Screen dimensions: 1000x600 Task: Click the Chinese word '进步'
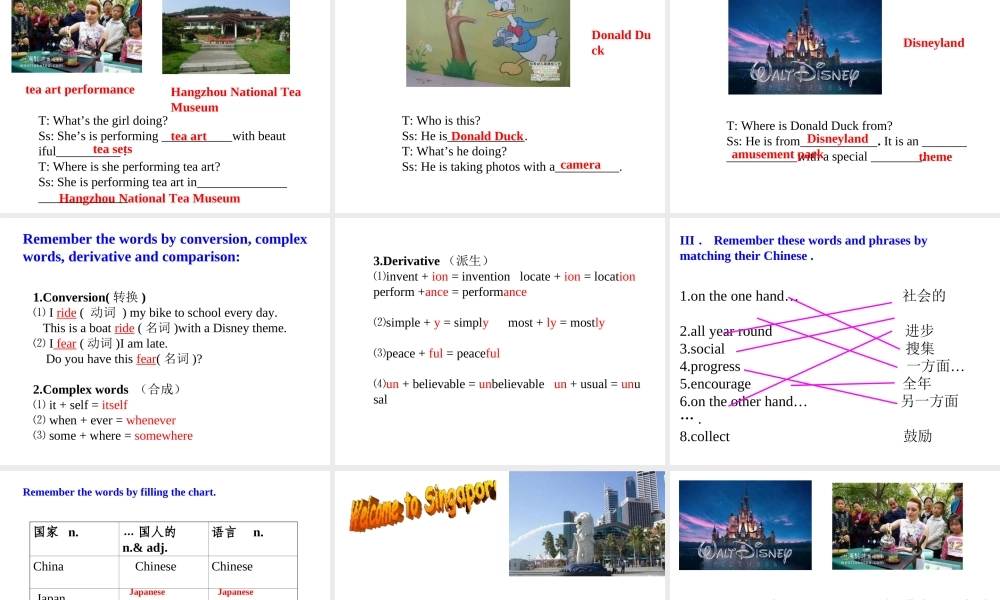coord(919,330)
